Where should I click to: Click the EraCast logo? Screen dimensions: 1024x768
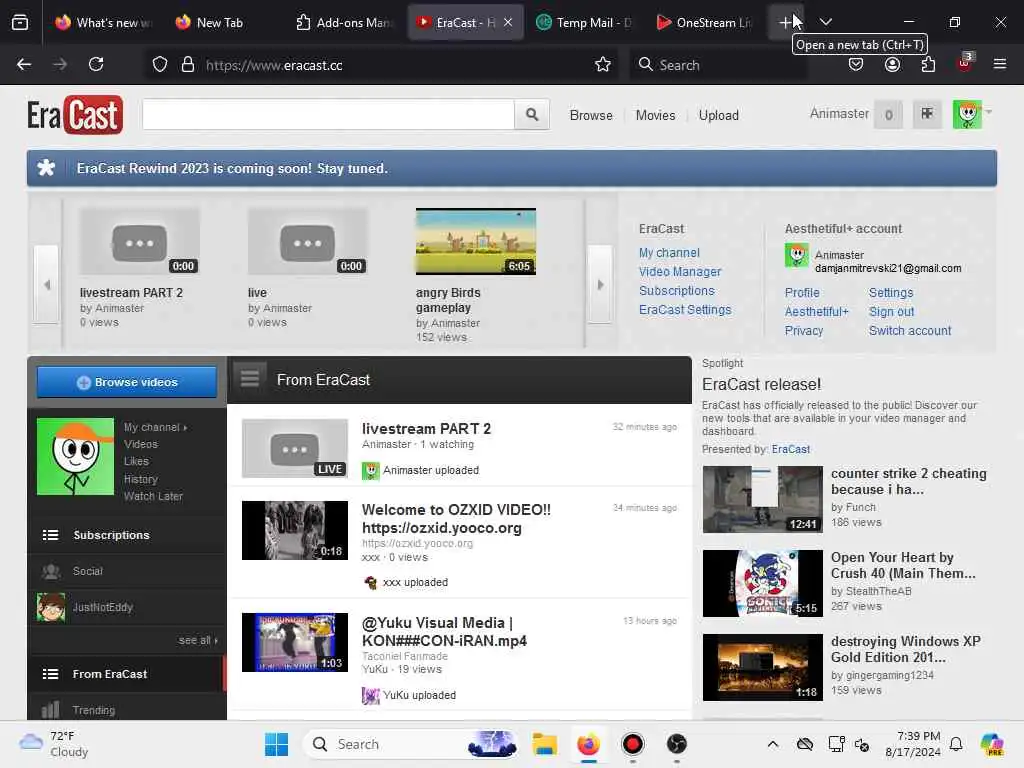pyautogui.click(x=74, y=115)
